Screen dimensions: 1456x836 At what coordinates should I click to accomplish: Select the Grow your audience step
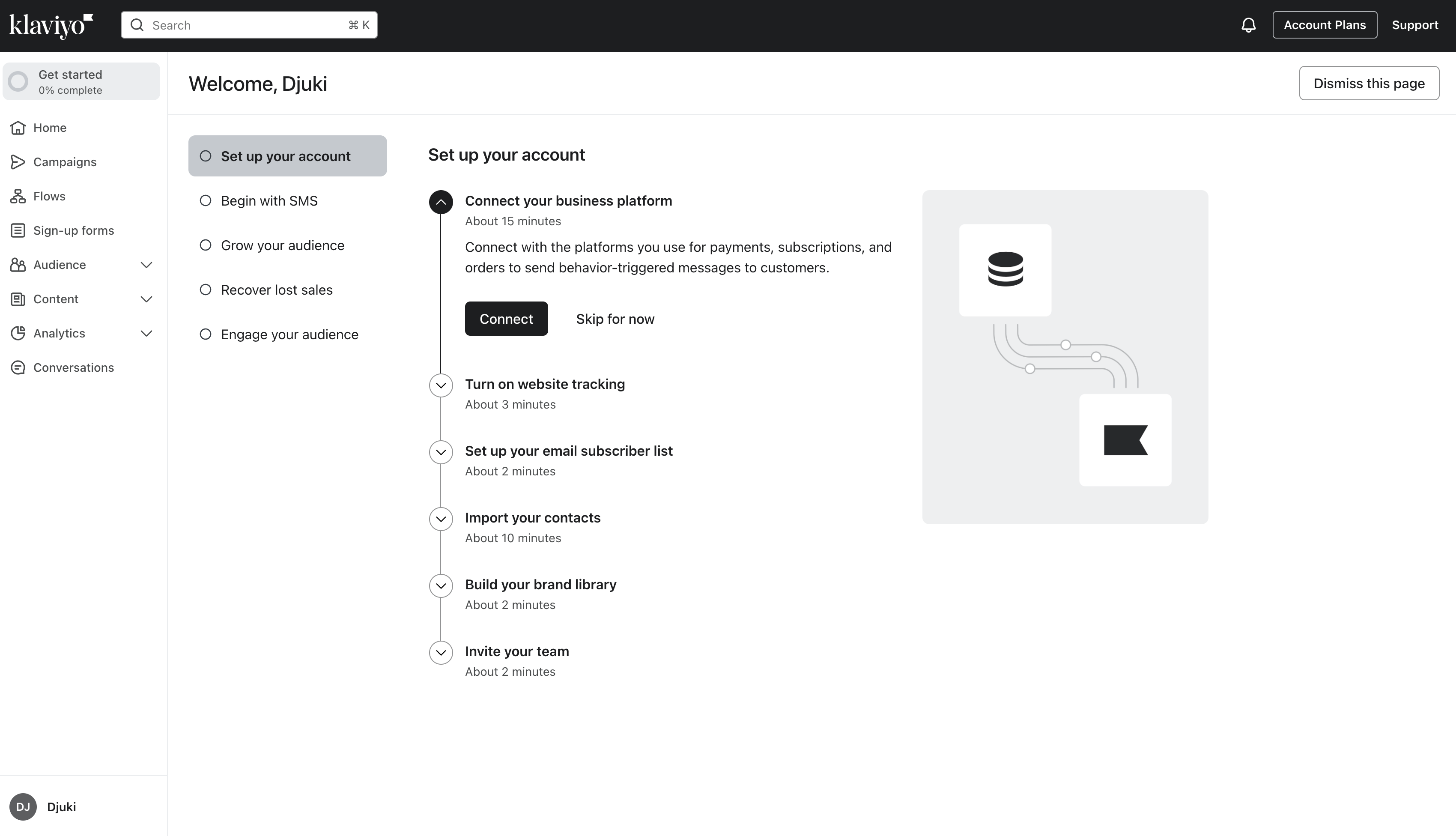(x=282, y=245)
